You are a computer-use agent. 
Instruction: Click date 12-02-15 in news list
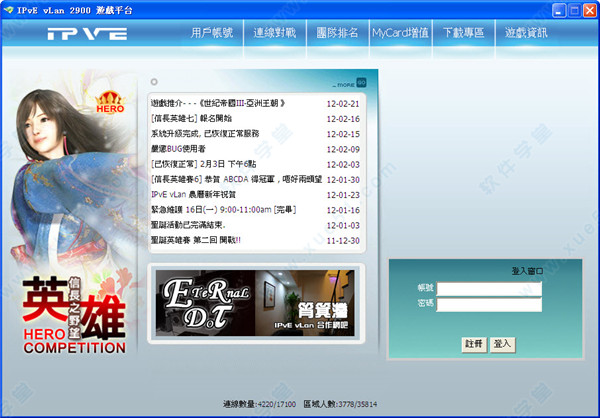pyautogui.click(x=343, y=134)
